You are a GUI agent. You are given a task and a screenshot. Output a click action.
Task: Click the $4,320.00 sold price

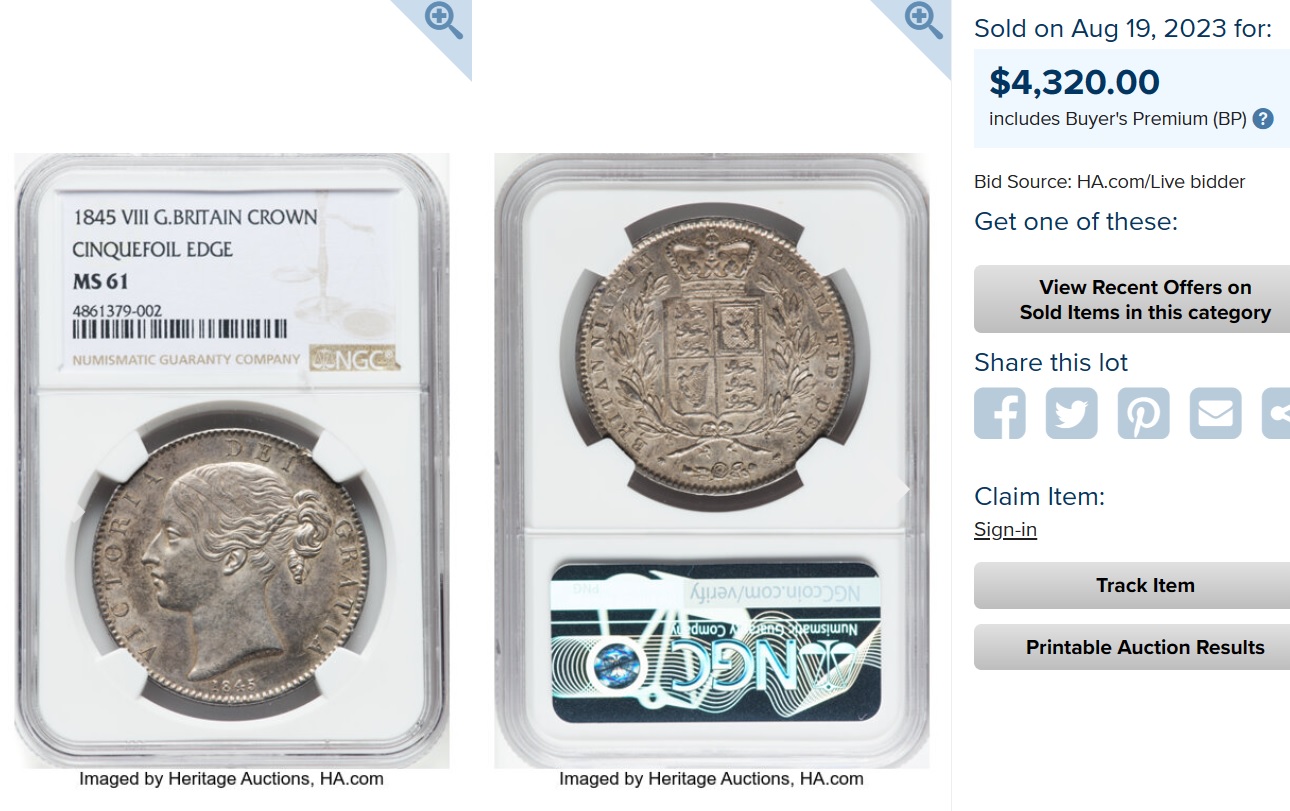pos(1074,82)
